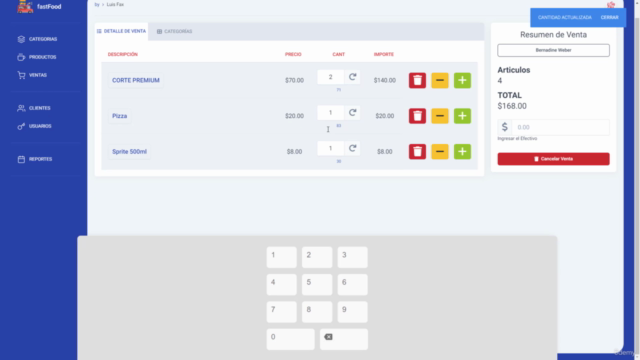Image resolution: width=640 pixels, height=360 pixels.
Task: Delete Sprite 500ml with trash icon
Action: tap(417, 151)
